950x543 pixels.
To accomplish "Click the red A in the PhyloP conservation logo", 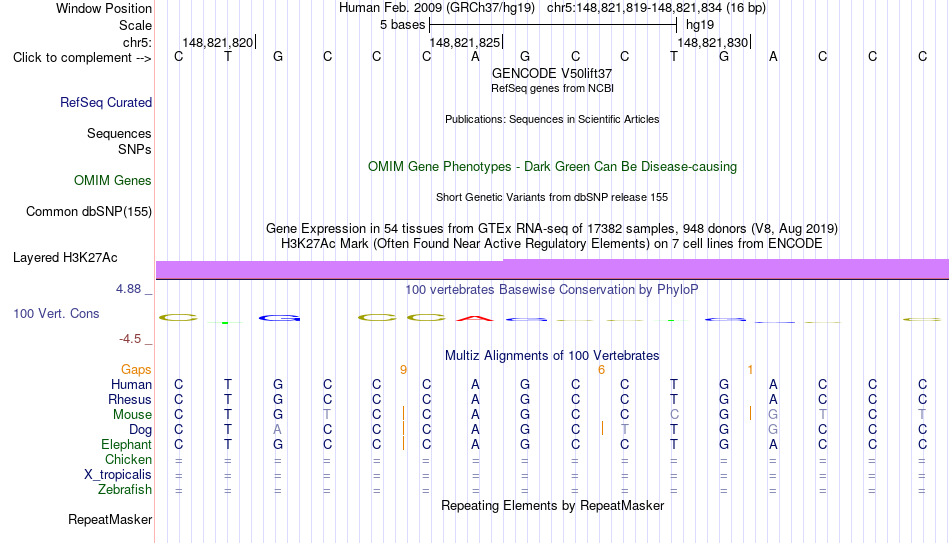I will click(x=475, y=318).
